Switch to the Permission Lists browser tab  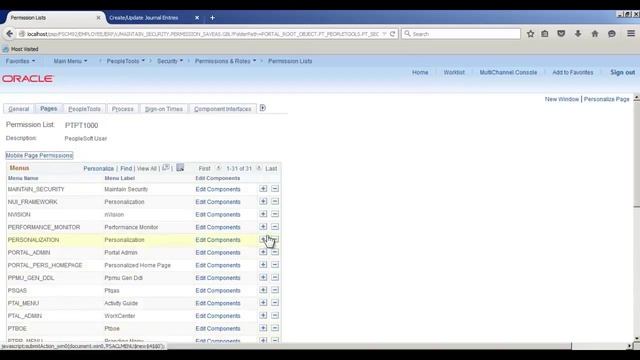54,18
